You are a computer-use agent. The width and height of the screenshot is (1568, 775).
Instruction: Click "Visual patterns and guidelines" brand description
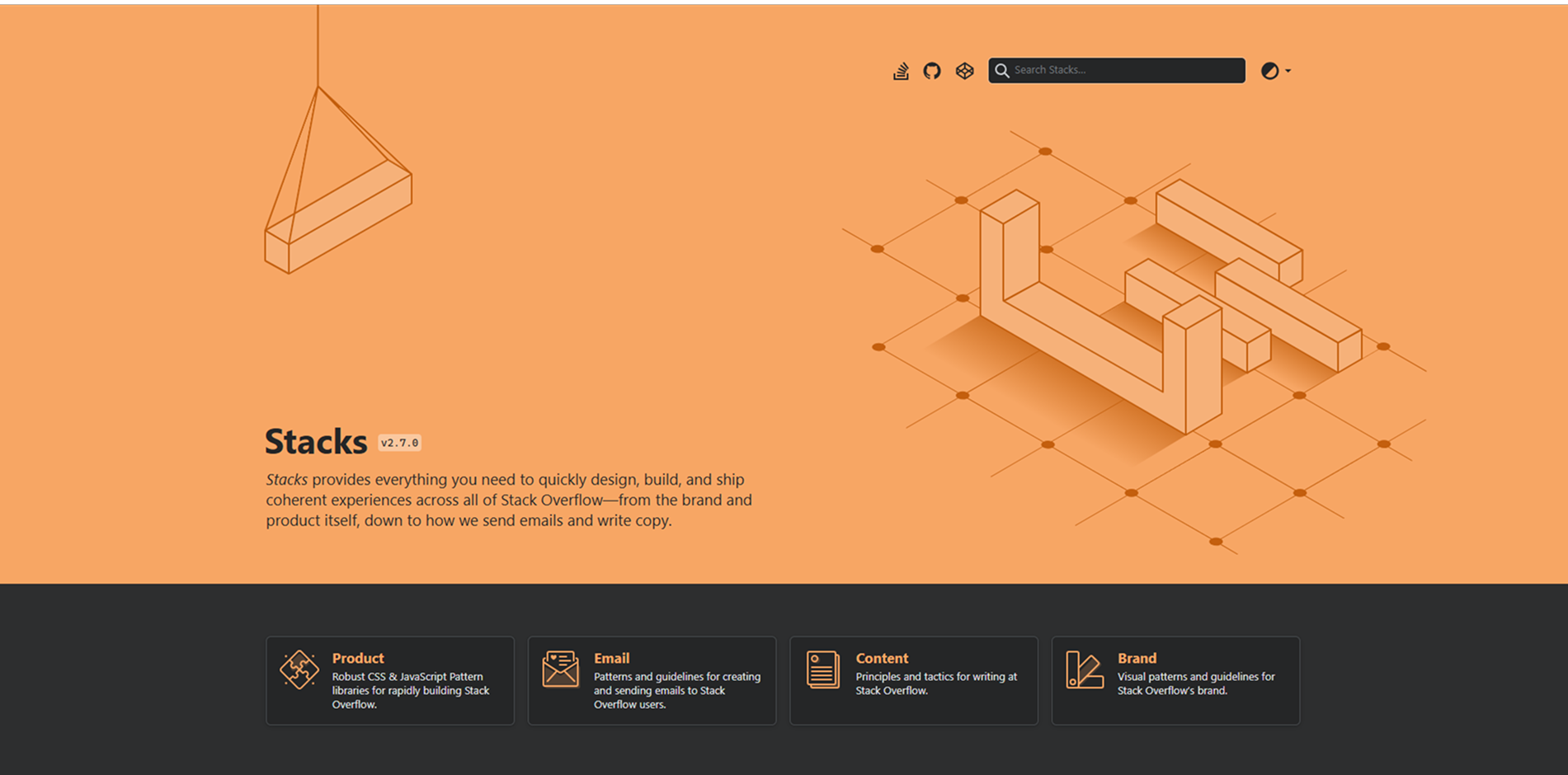1196,683
